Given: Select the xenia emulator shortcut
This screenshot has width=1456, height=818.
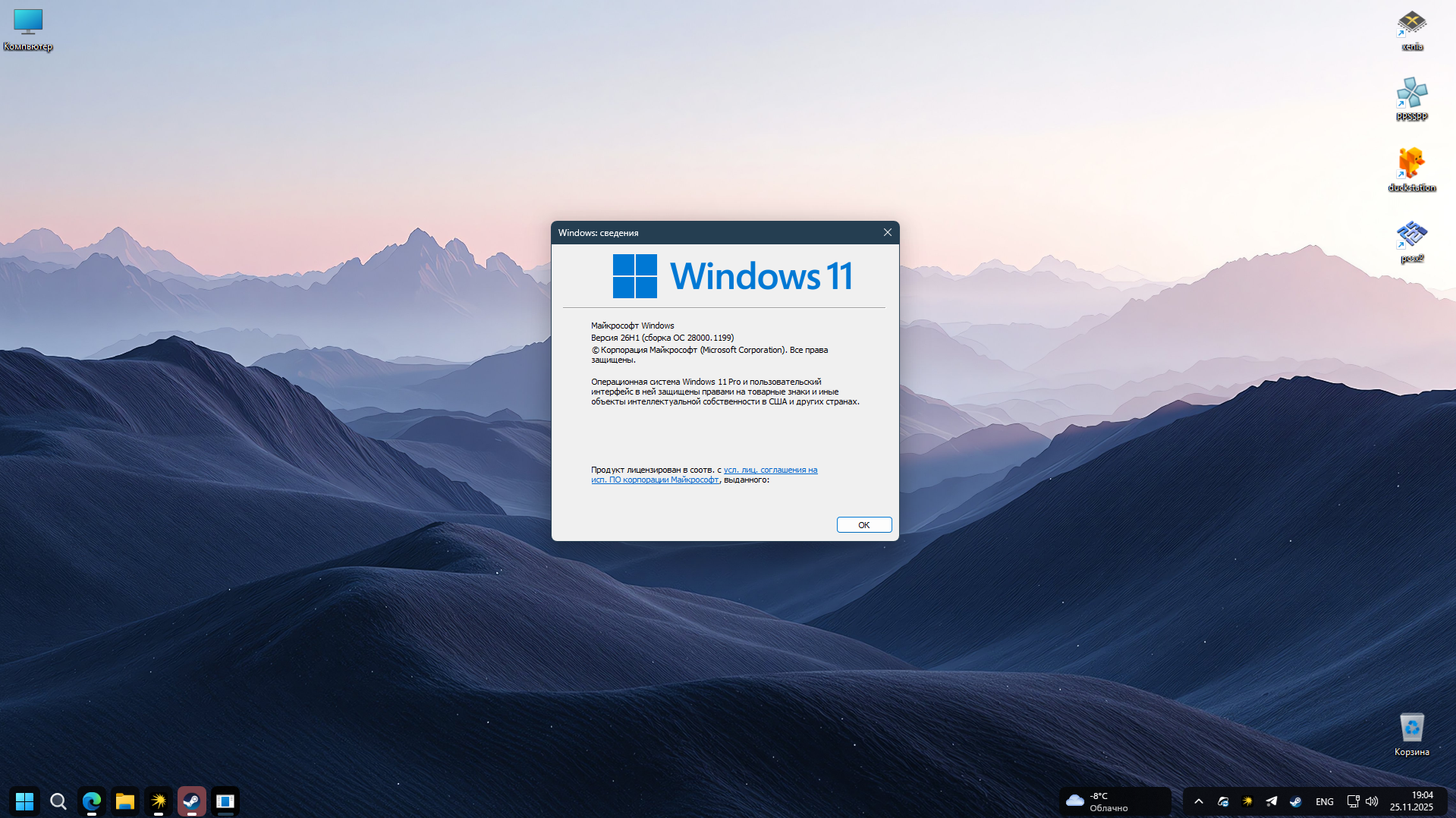Looking at the screenshot, I should pos(1411,30).
